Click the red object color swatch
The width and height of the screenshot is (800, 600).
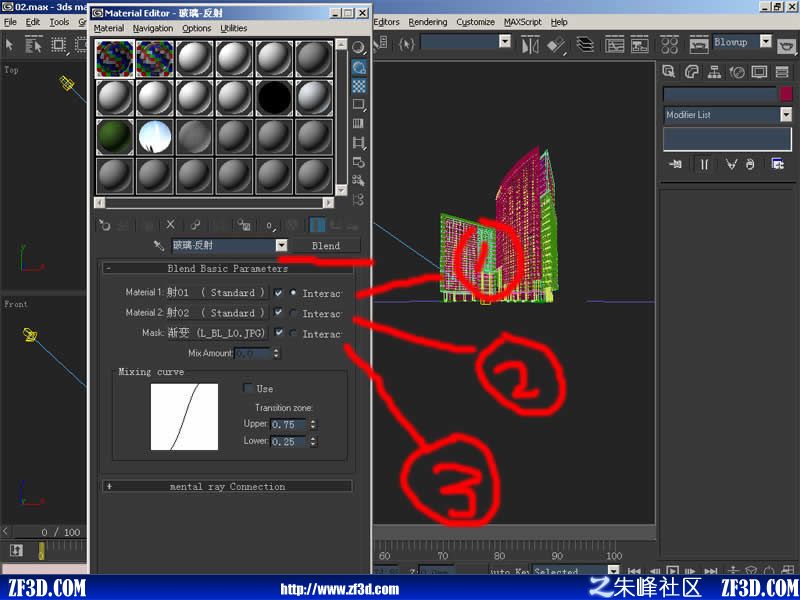[x=786, y=94]
